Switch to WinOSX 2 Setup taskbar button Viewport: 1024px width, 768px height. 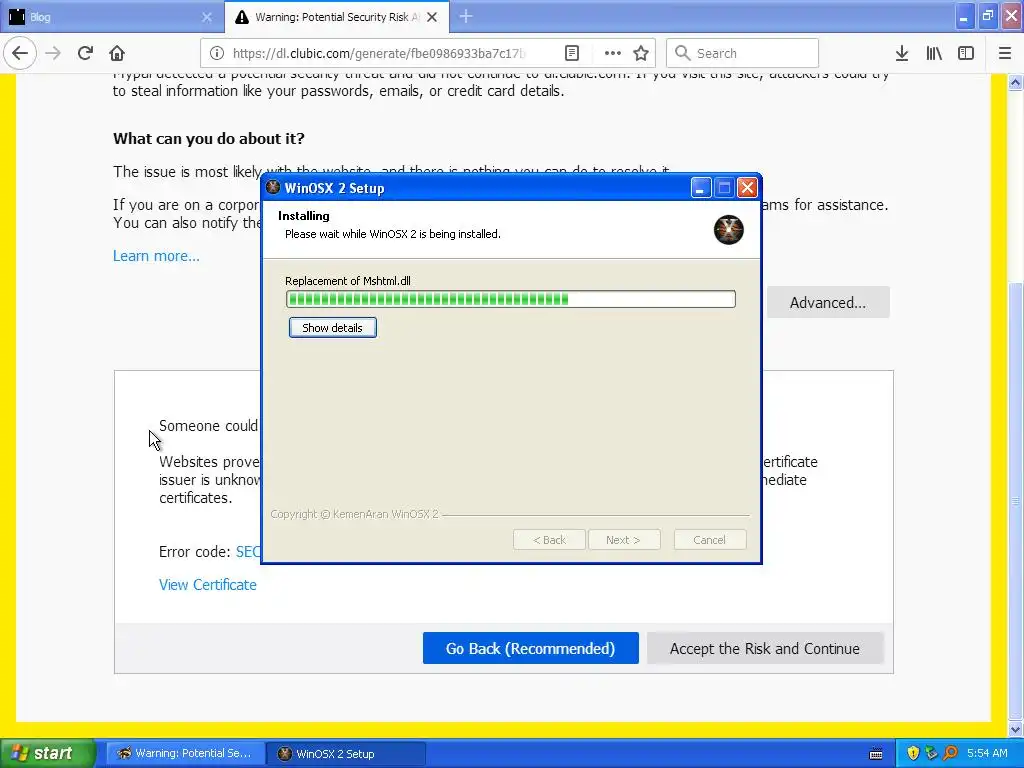pyautogui.click(x=346, y=754)
